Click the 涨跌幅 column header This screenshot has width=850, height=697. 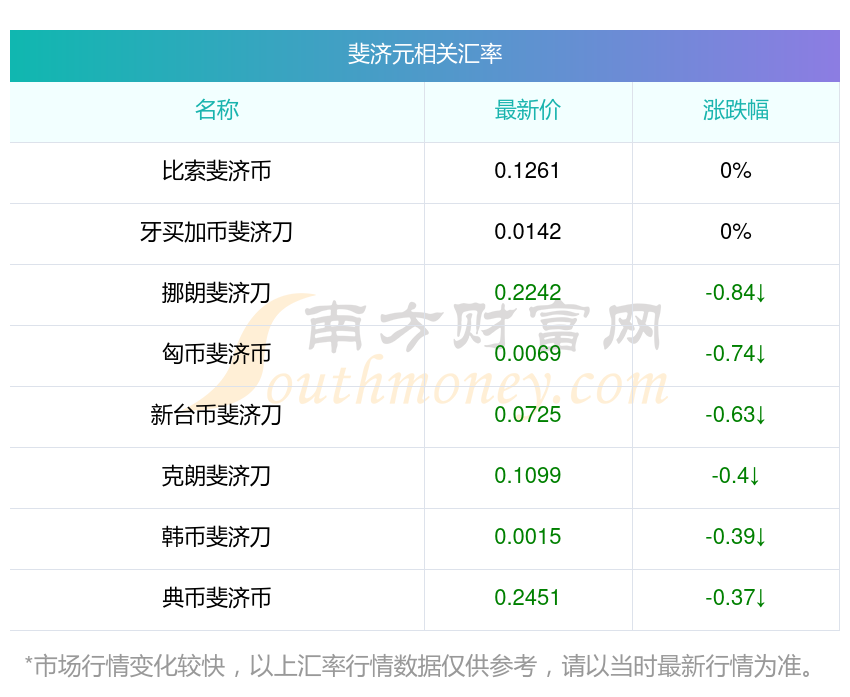736,110
